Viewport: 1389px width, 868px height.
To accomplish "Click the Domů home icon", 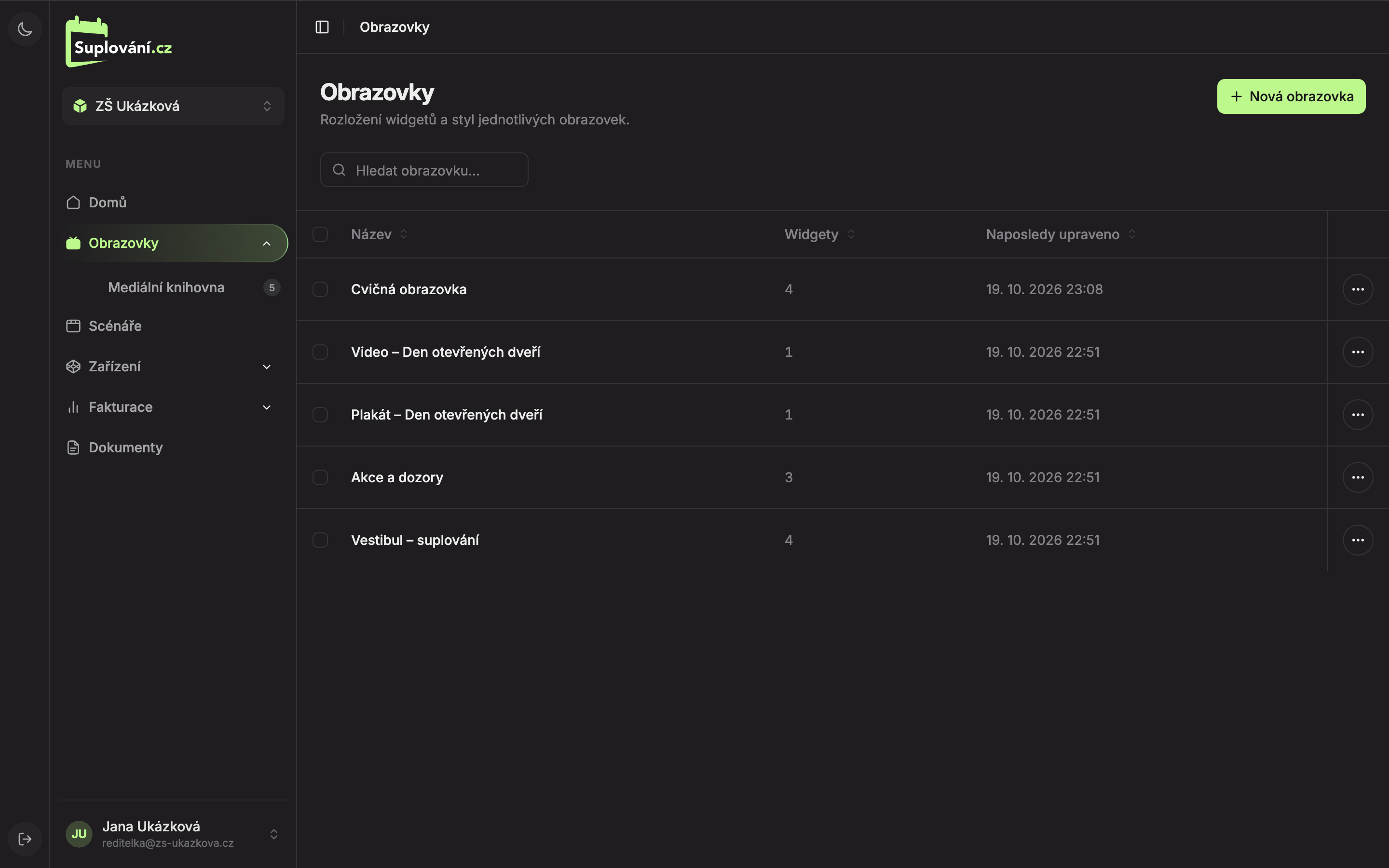I will (73, 203).
